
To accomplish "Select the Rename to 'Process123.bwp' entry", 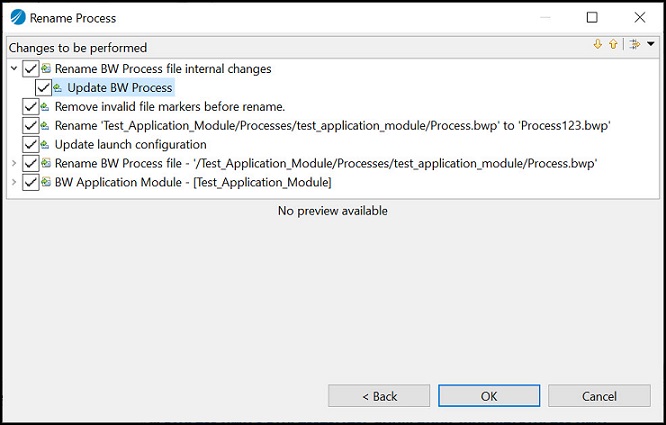I will point(333,126).
